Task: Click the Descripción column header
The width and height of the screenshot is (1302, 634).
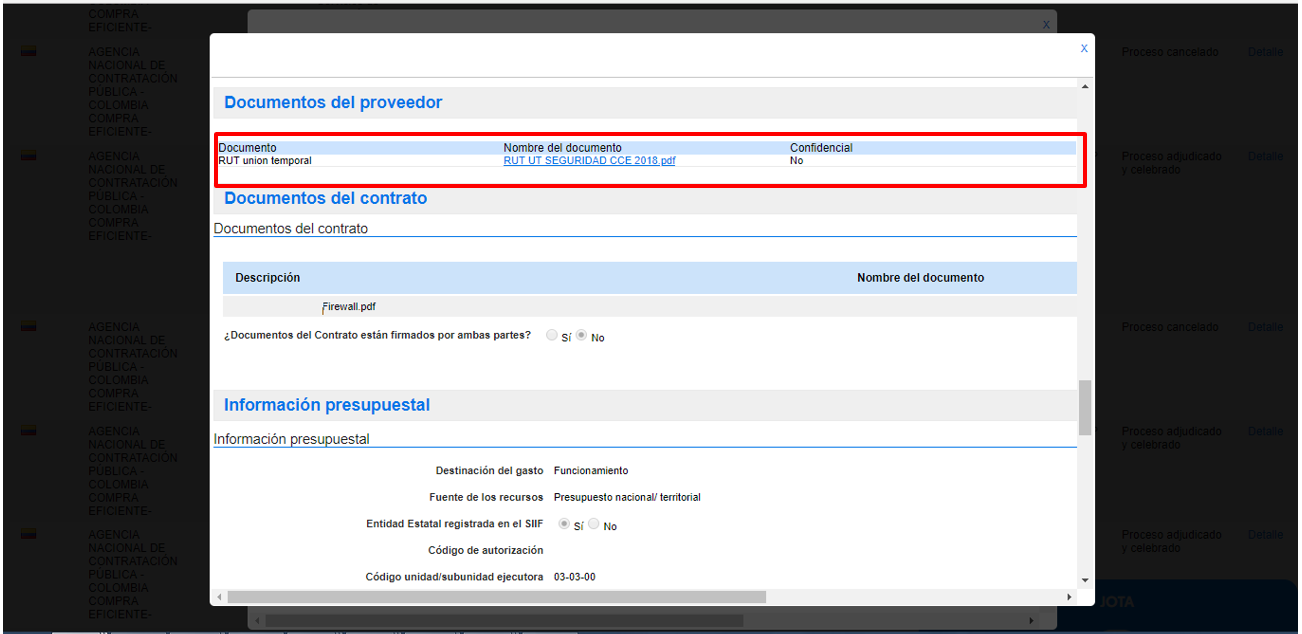Action: (267, 278)
